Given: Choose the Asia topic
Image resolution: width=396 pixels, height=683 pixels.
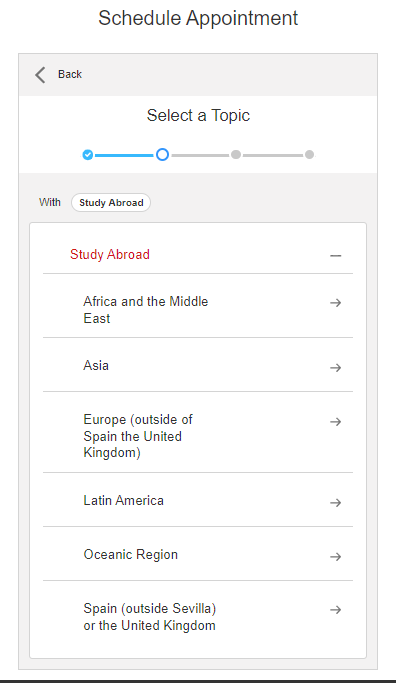Looking at the screenshot, I should 198,365.
